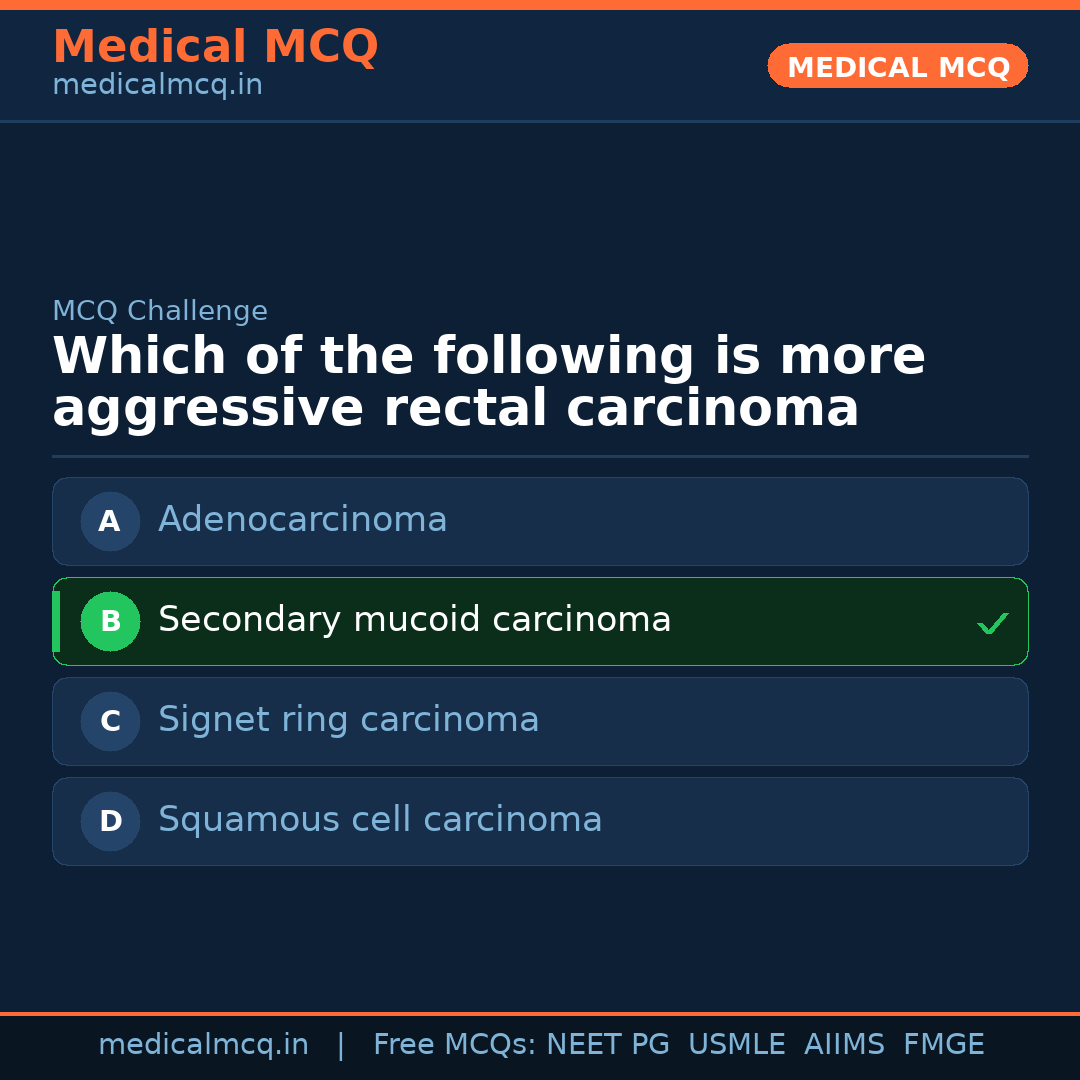Open the orange MEDICAL MCQ badge
The width and height of the screenshot is (1080, 1080).
(897, 66)
